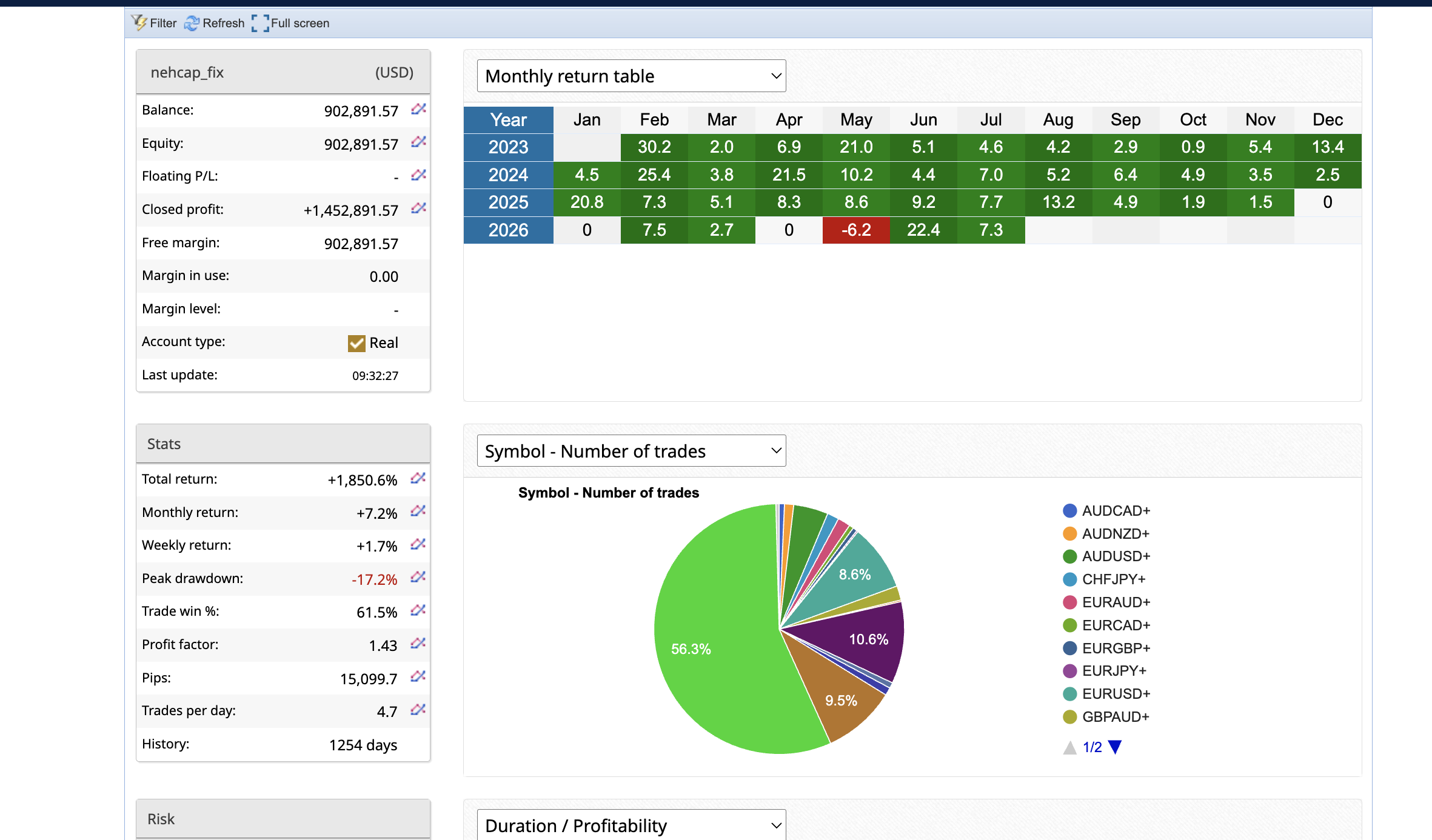Viewport: 1432px width, 840px height.
Task: Click the Refresh button
Action: (215, 23)
